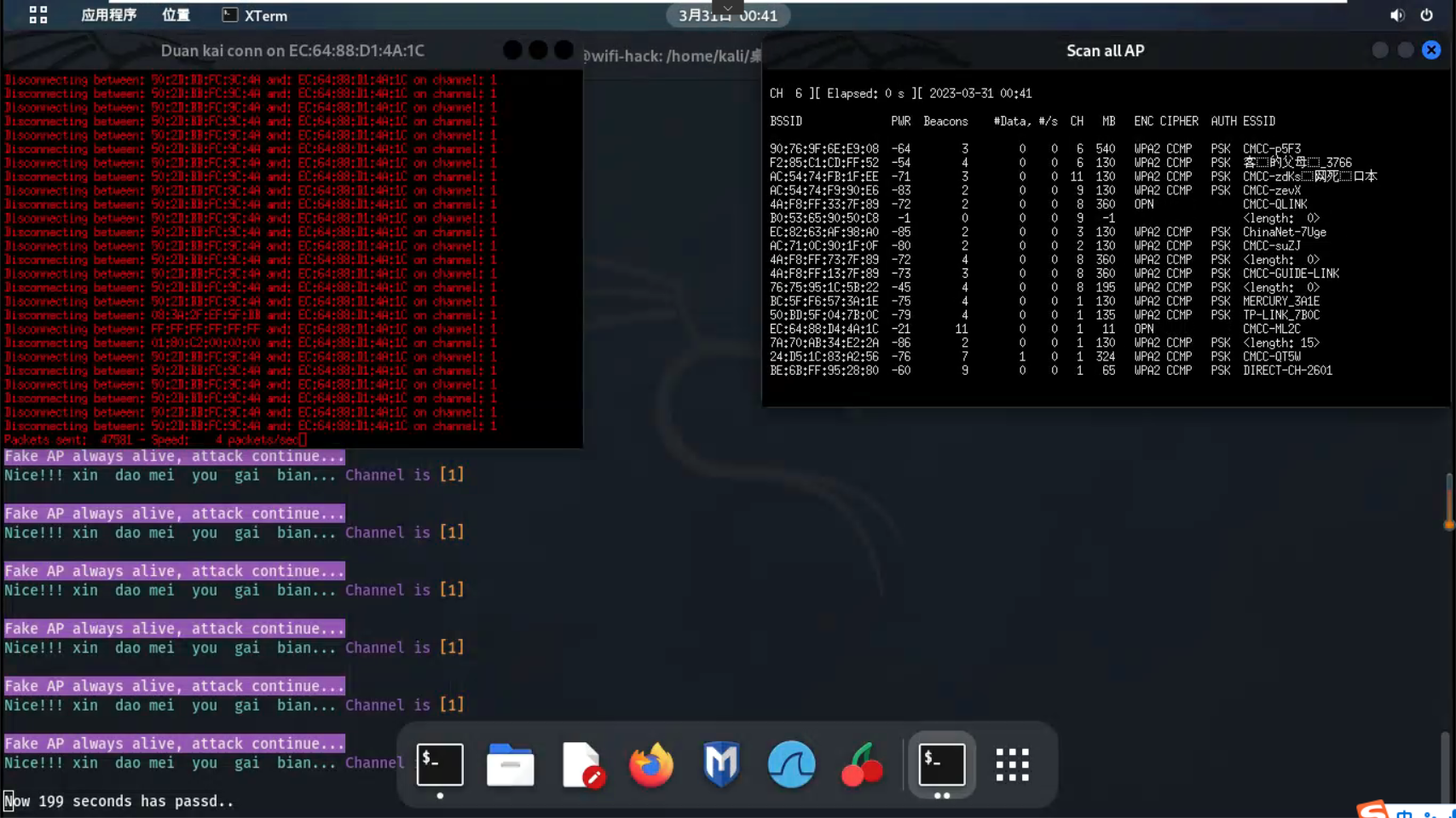Open Firefox browser from the dock
The image size is (1456, 818).
(650, 764)
